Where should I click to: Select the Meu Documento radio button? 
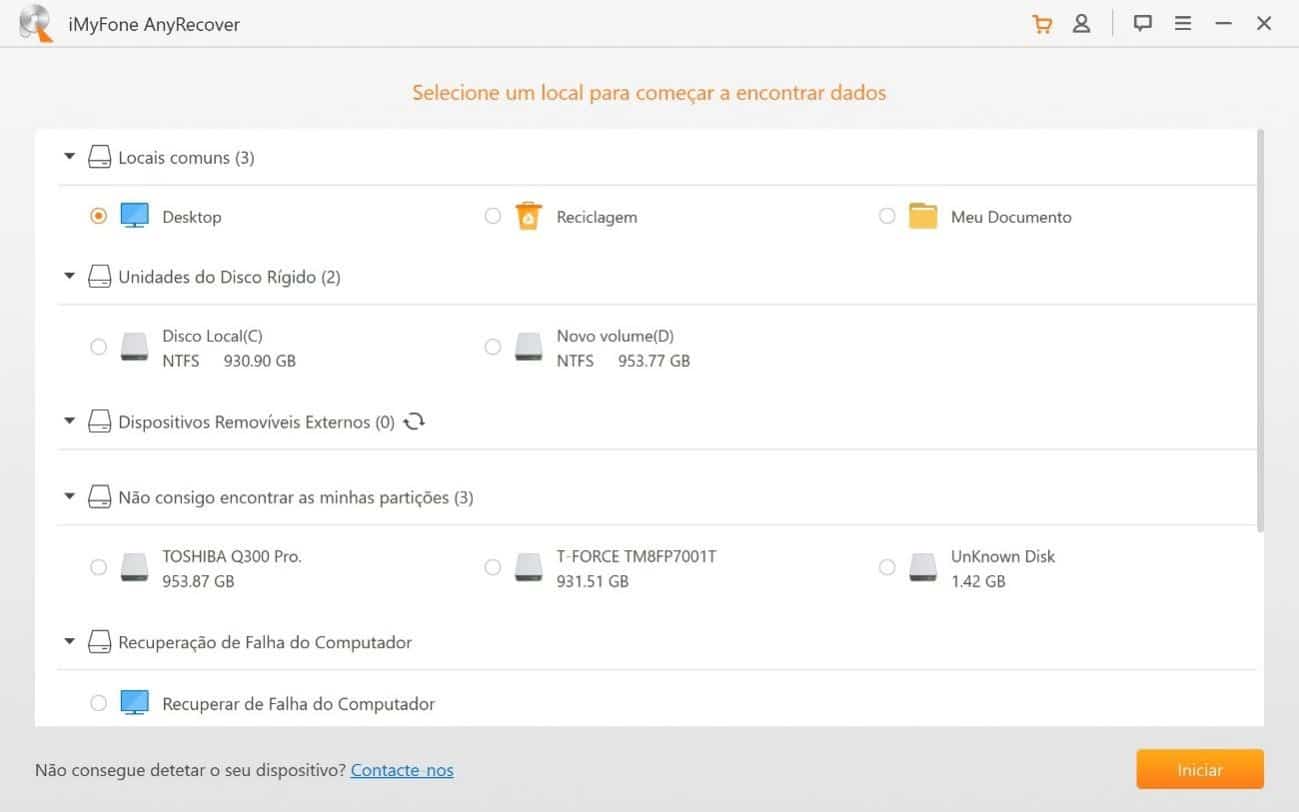[x=886, y=216]
